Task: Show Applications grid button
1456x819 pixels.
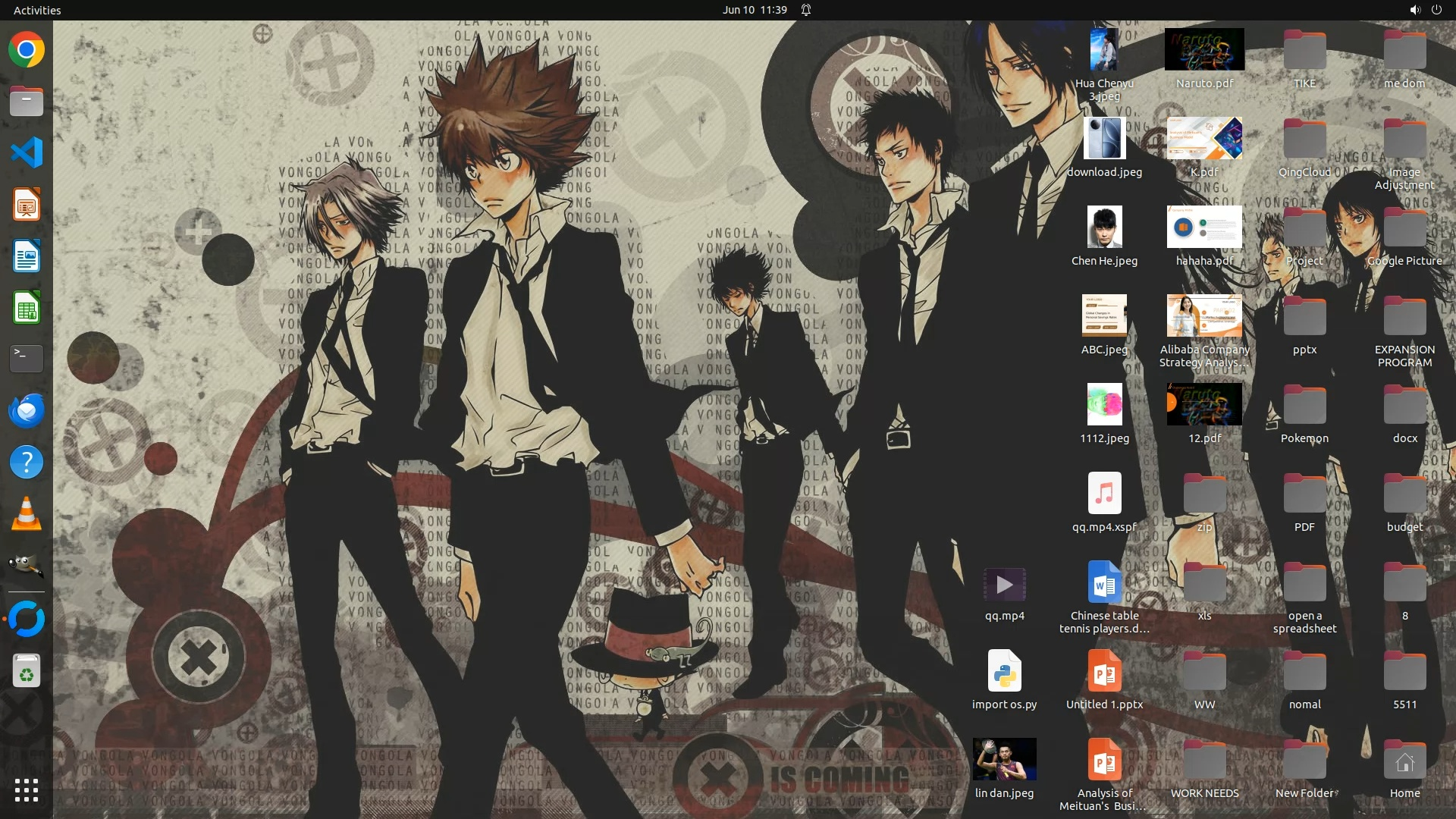Action: (x=27, y=790)
